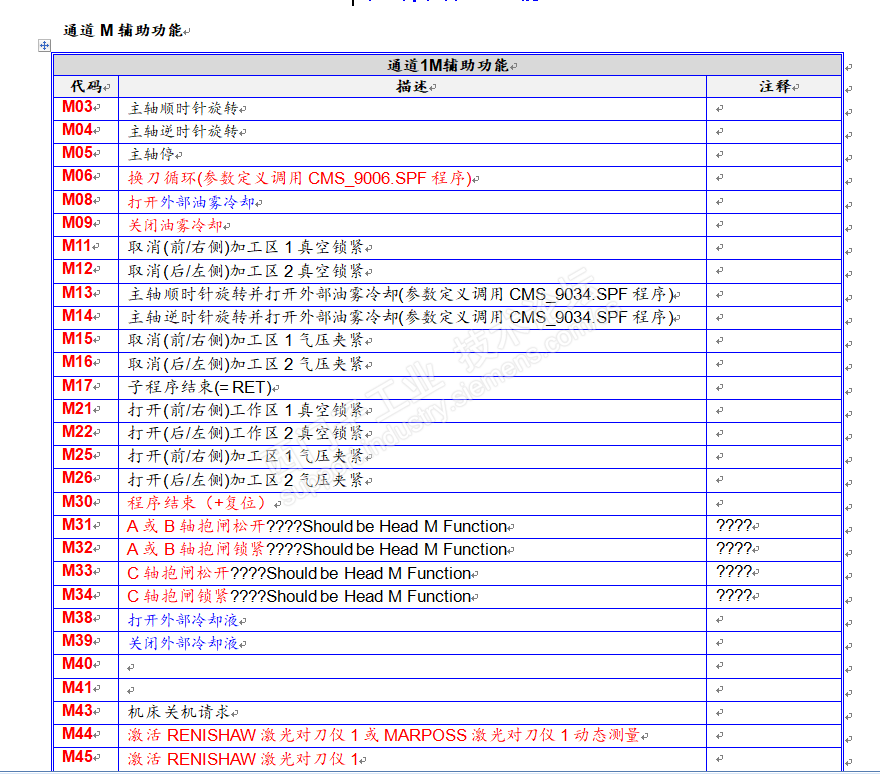Screen dimensions: 880x774
Task: Click M33 description C 轴抱闸松开
Action: [178, 574]
